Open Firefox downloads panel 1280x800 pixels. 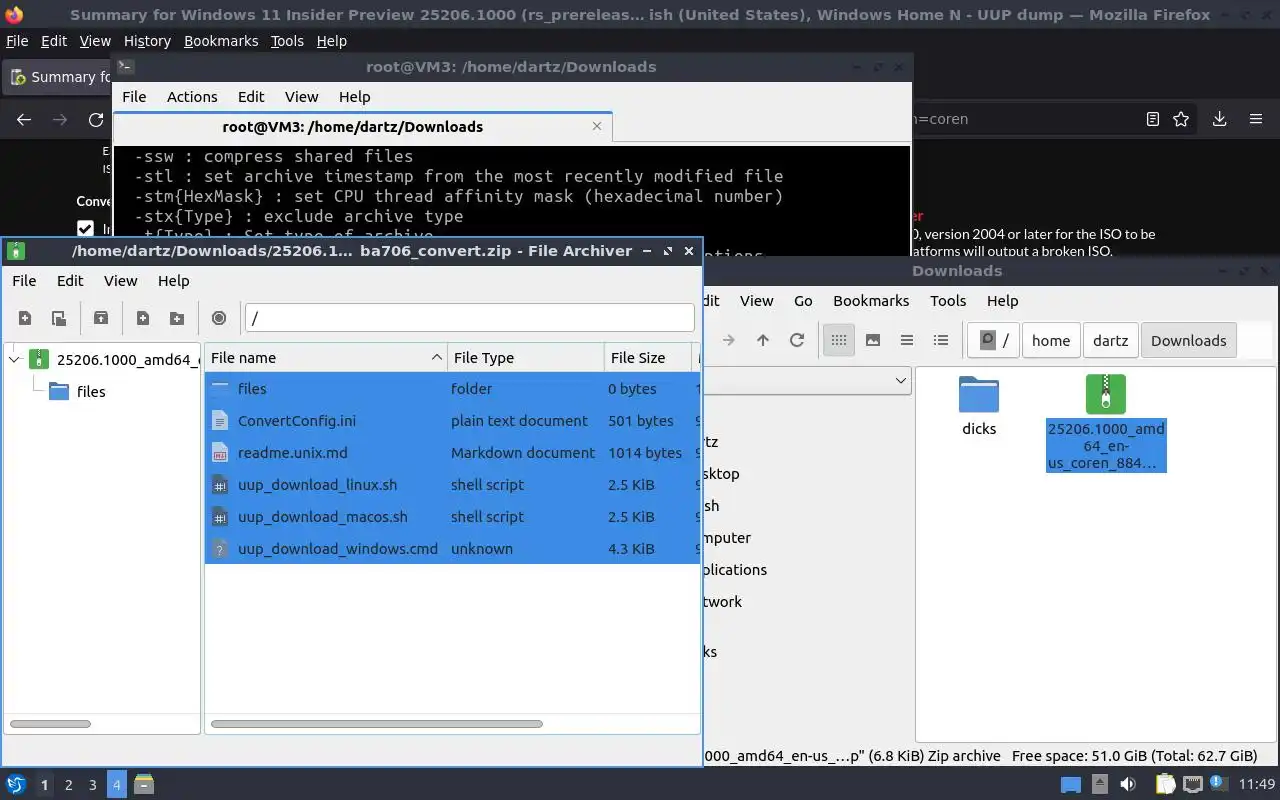[x=1220, y=119]
